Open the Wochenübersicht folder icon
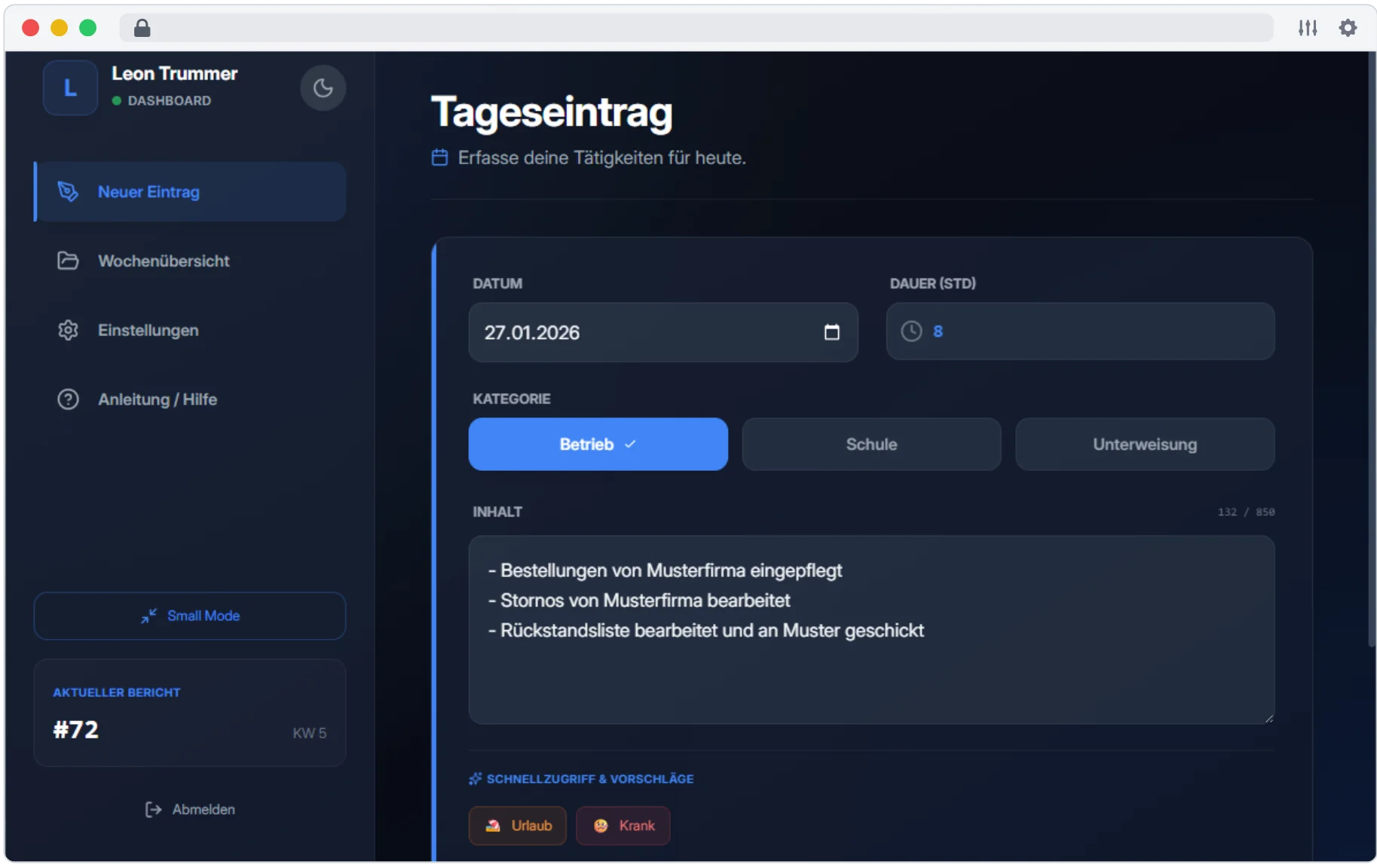Viewport: 1377px width, 868px height. point(68,261)
